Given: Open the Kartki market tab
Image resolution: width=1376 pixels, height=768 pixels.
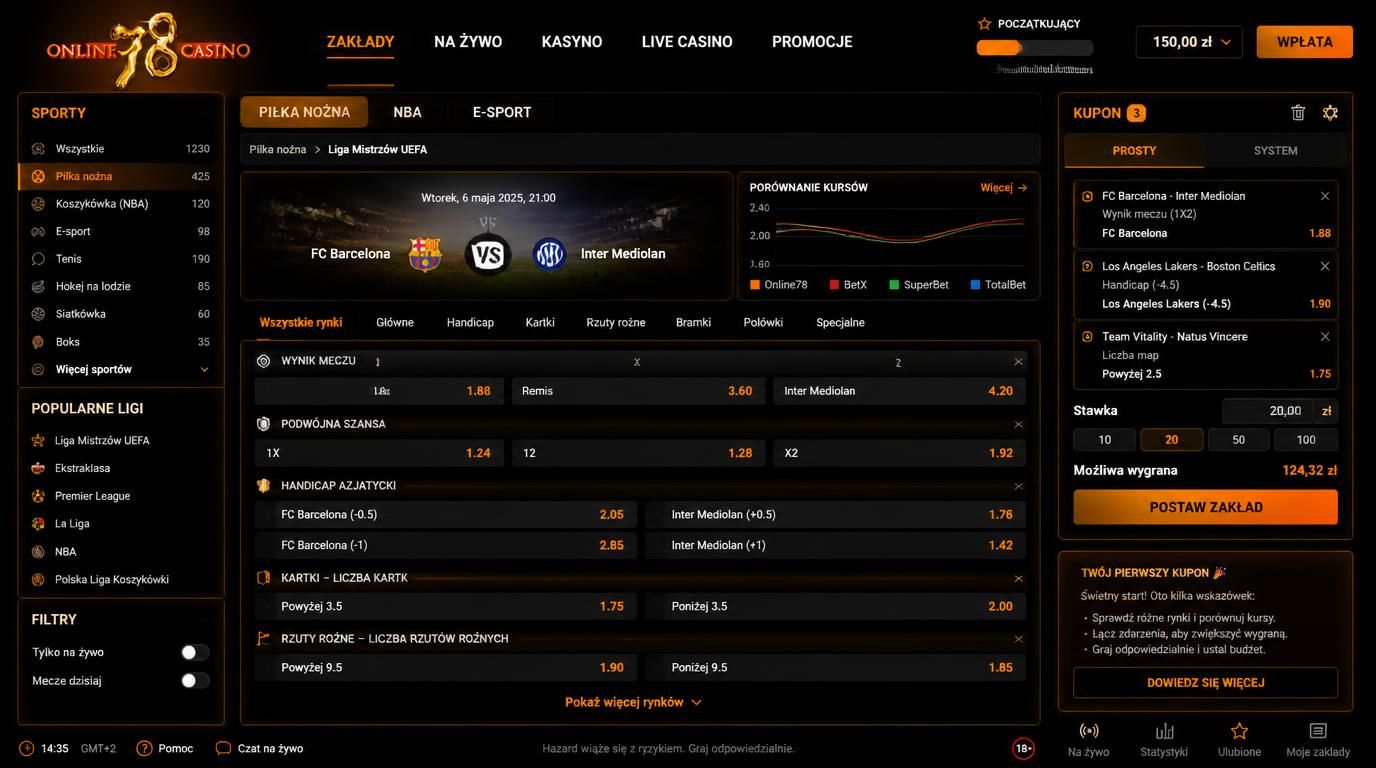Looking at the screenshot, I should [x=540, y=323].
